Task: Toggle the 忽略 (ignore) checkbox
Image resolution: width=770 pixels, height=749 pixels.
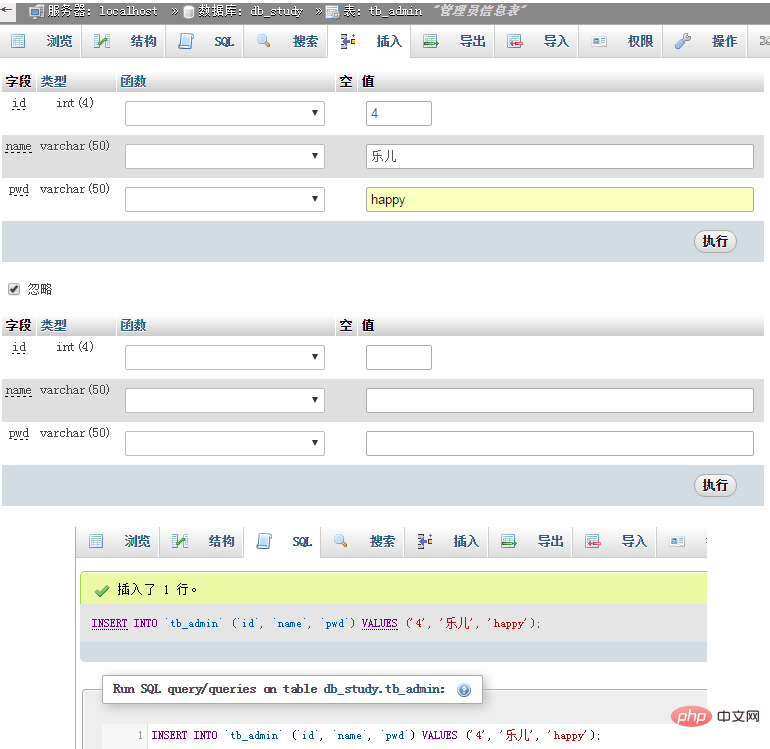Action: (x=14, y=289)
